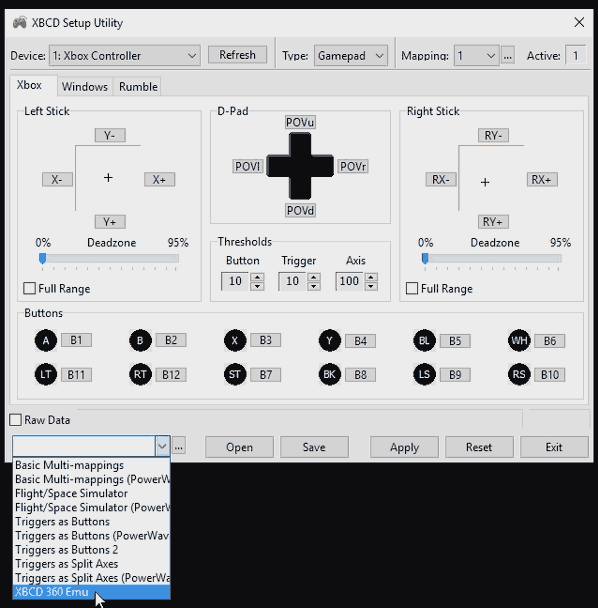This screenshot has width=598, height=608.
Task: Click the round X button icon
Action: [235, 340]
